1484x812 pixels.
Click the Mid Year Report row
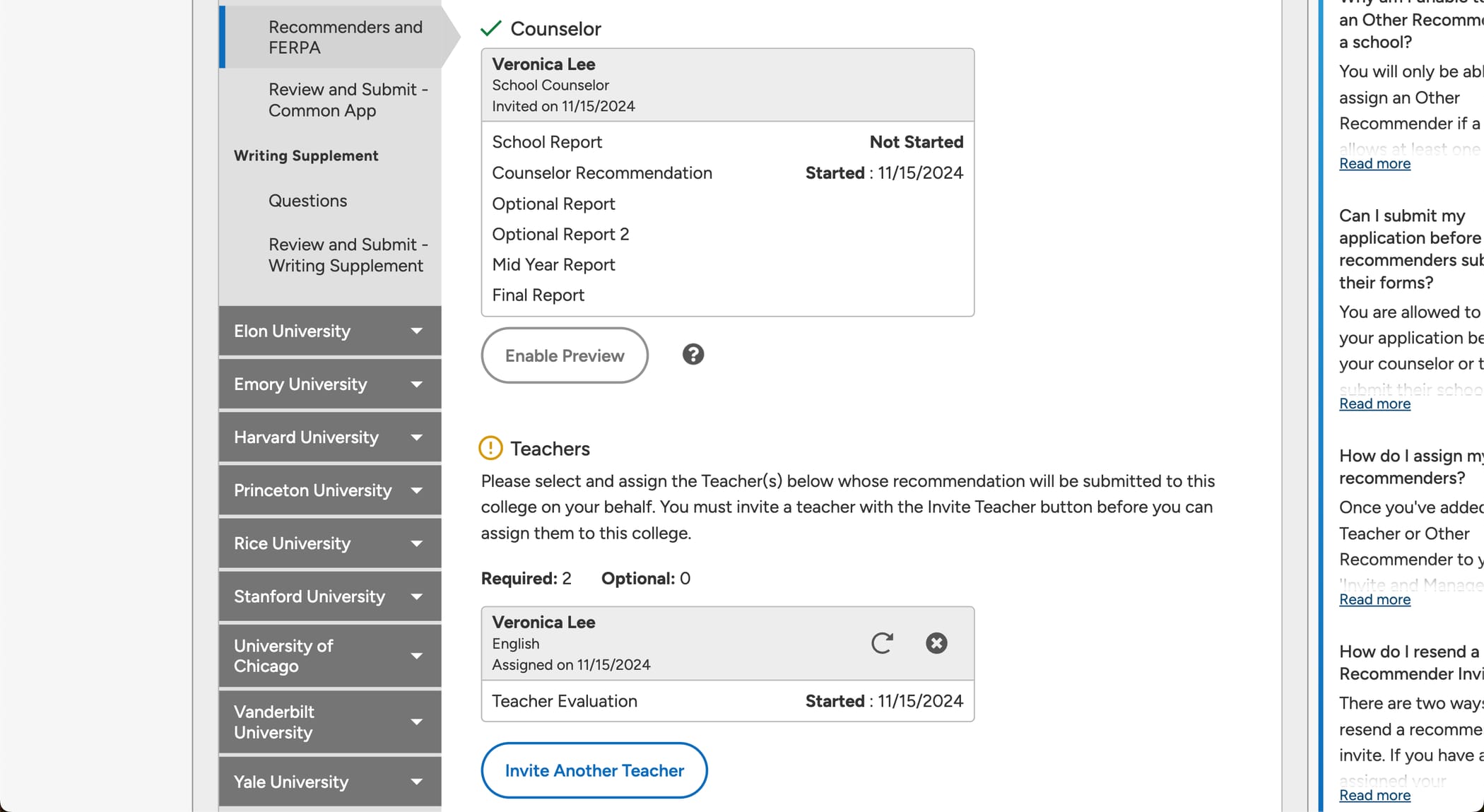coord(727,264)
